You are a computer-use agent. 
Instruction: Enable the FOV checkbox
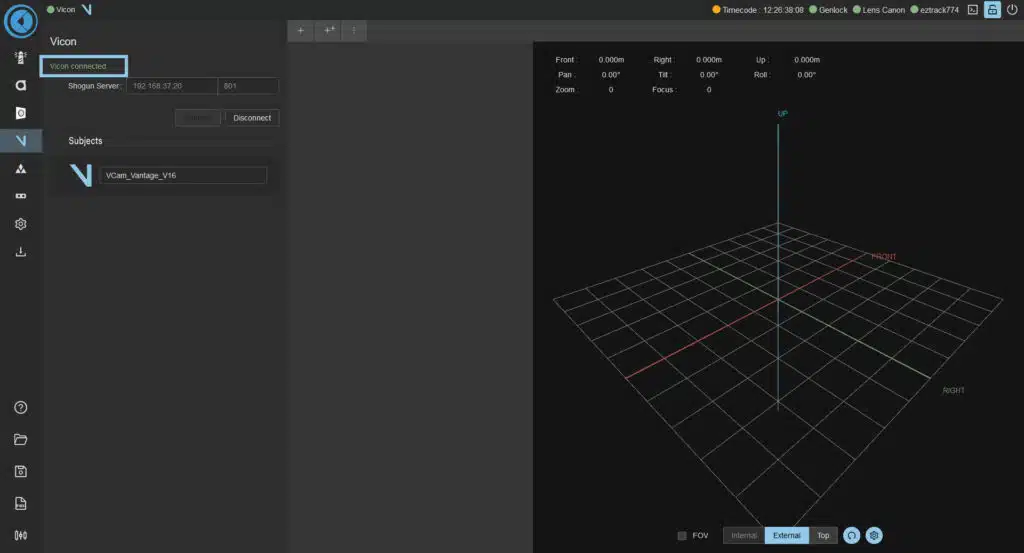(682, 536)
